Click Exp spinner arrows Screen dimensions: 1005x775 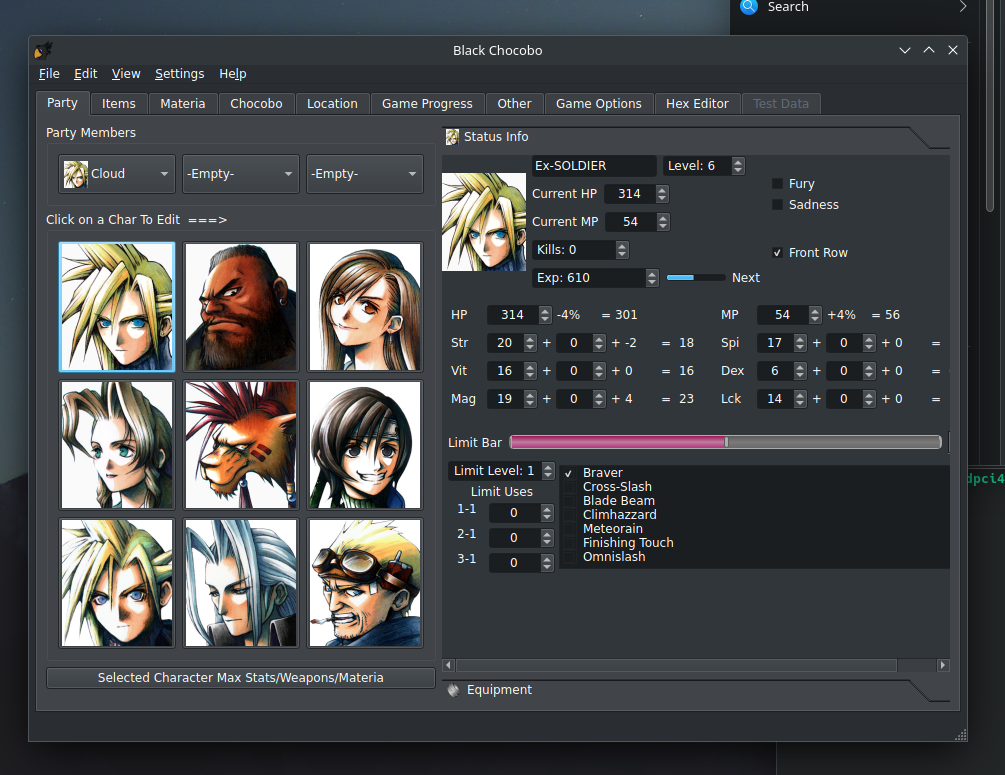pos(652,278)
